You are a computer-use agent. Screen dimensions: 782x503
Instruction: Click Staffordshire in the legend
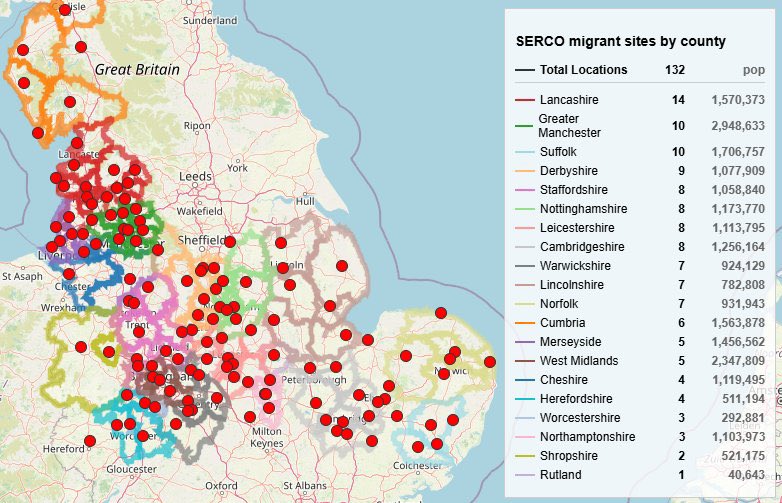640,189
